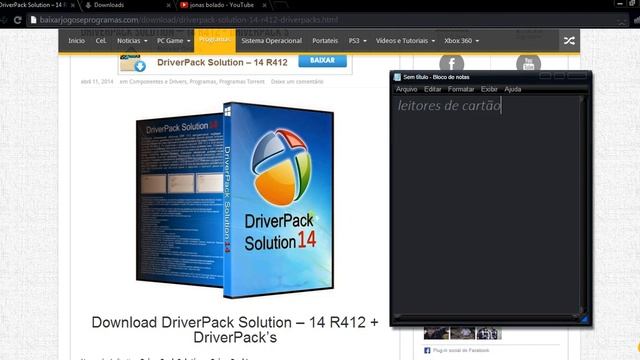Click the blue BAIXAR button
Viewport: 640px width, 360px height.
(322, 60)
